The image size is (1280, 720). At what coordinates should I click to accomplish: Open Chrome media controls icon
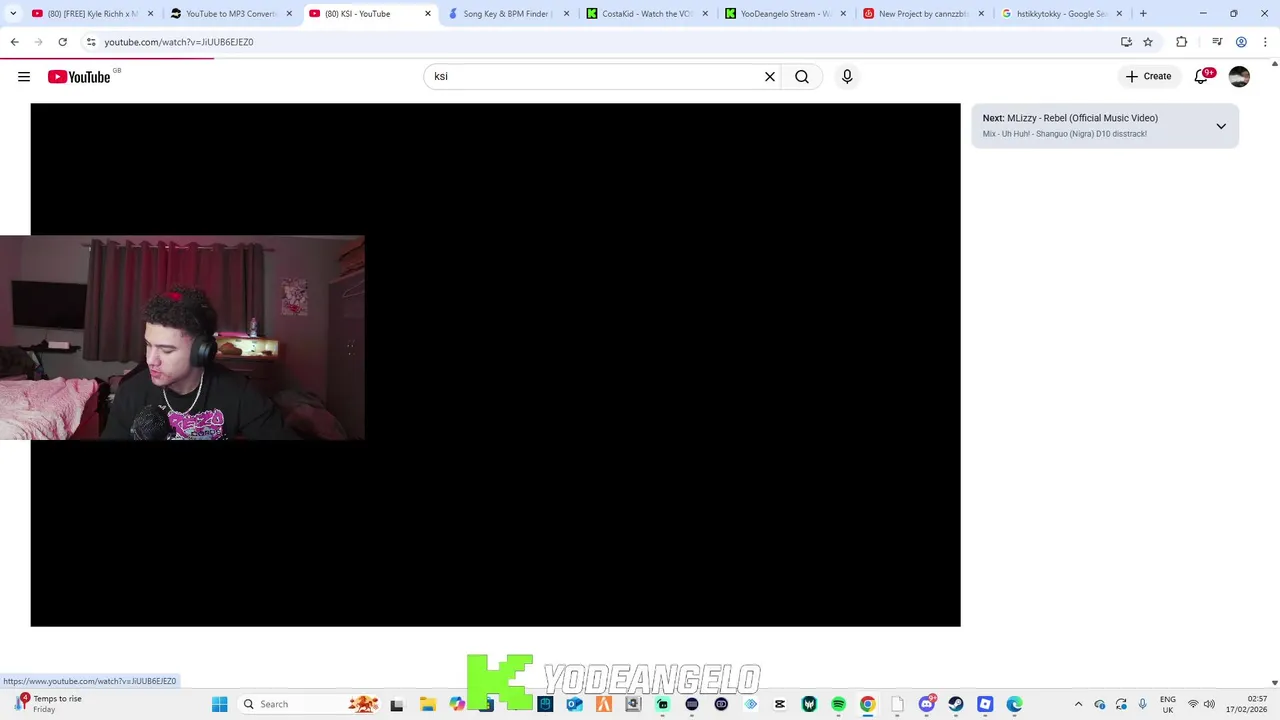tap(1217, 42)
